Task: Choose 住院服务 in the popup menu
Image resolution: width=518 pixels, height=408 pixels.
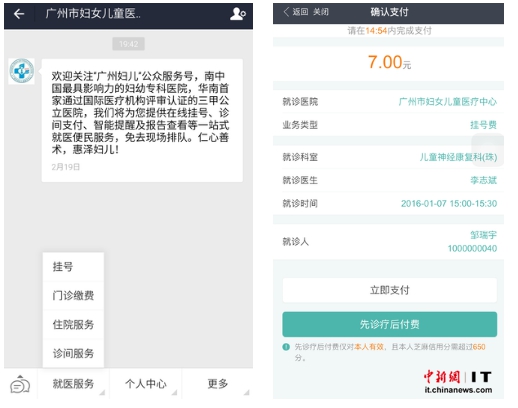Action: tap(73, 325)
